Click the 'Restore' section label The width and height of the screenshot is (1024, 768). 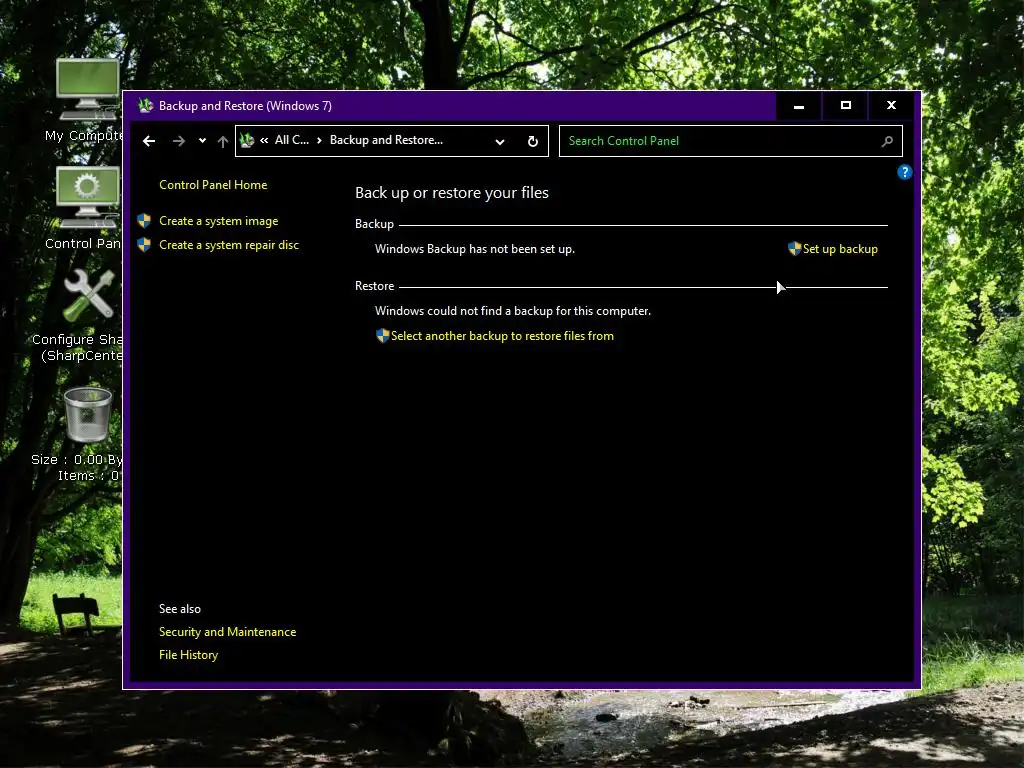(x=374, y=286)
